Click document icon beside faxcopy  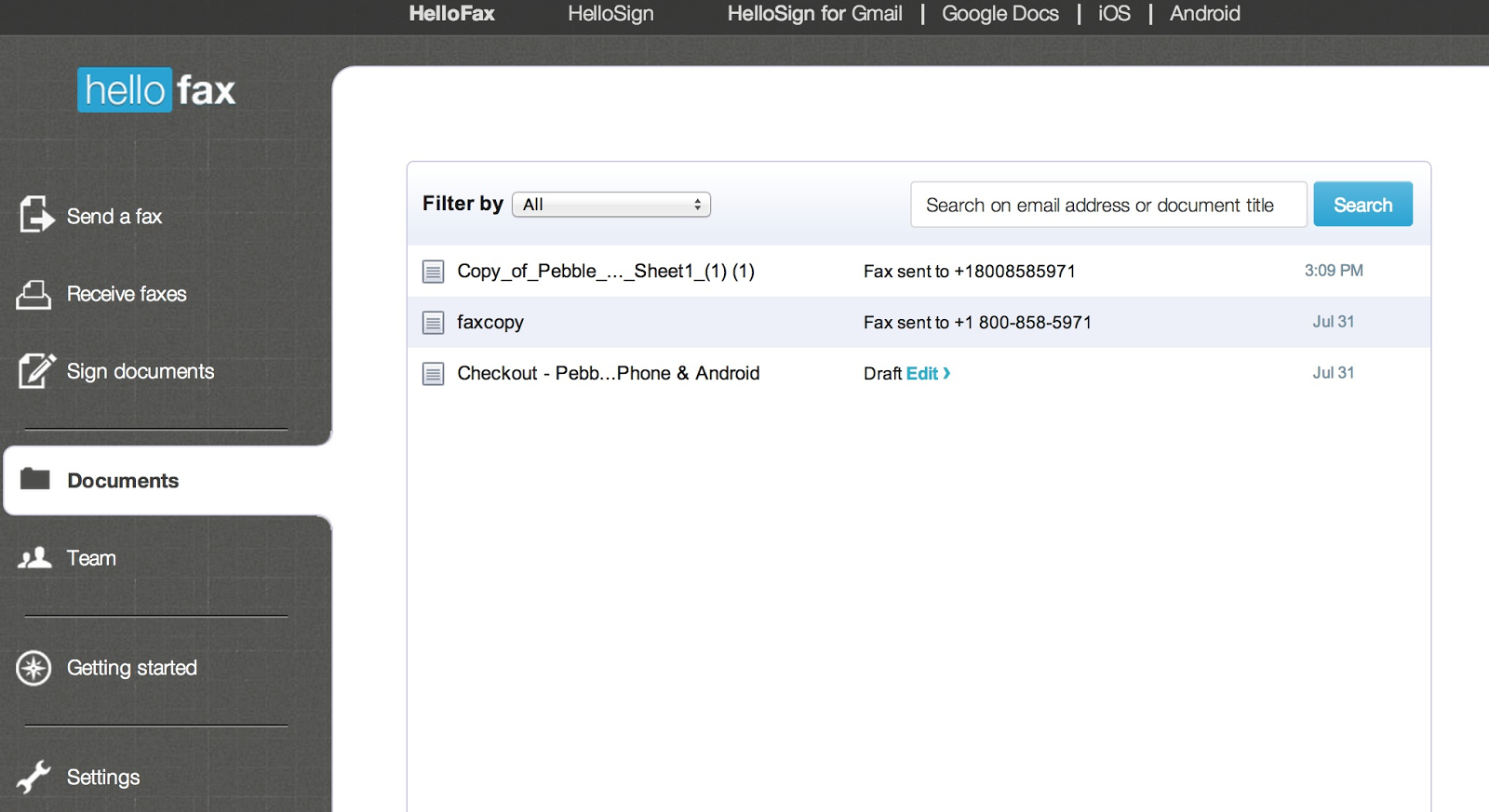[x=433, y=323]
